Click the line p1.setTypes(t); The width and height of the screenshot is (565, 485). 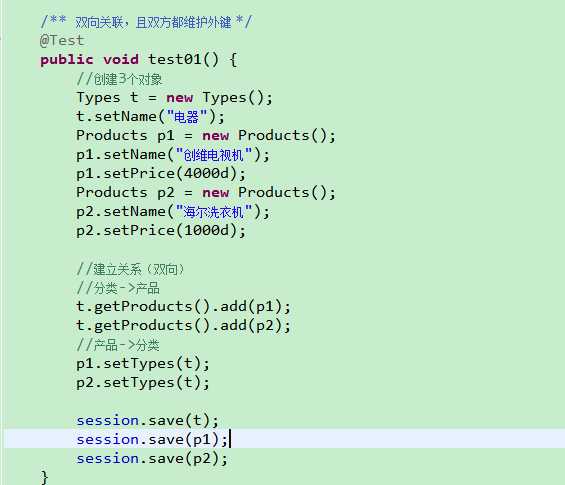(x=143, y=364)
